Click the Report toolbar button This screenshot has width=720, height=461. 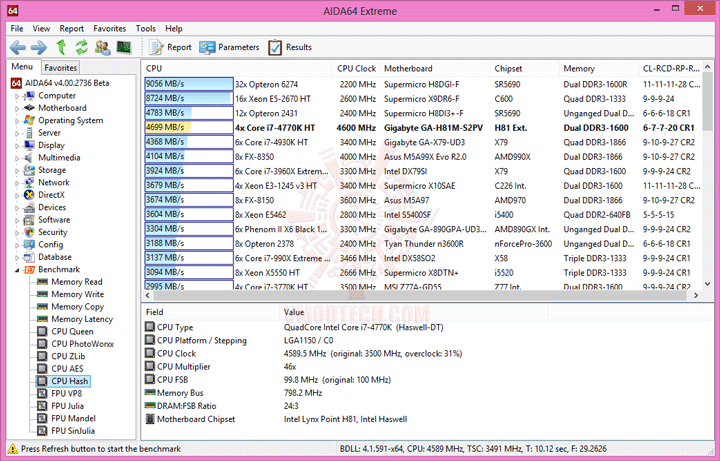[x=170, y=47]
